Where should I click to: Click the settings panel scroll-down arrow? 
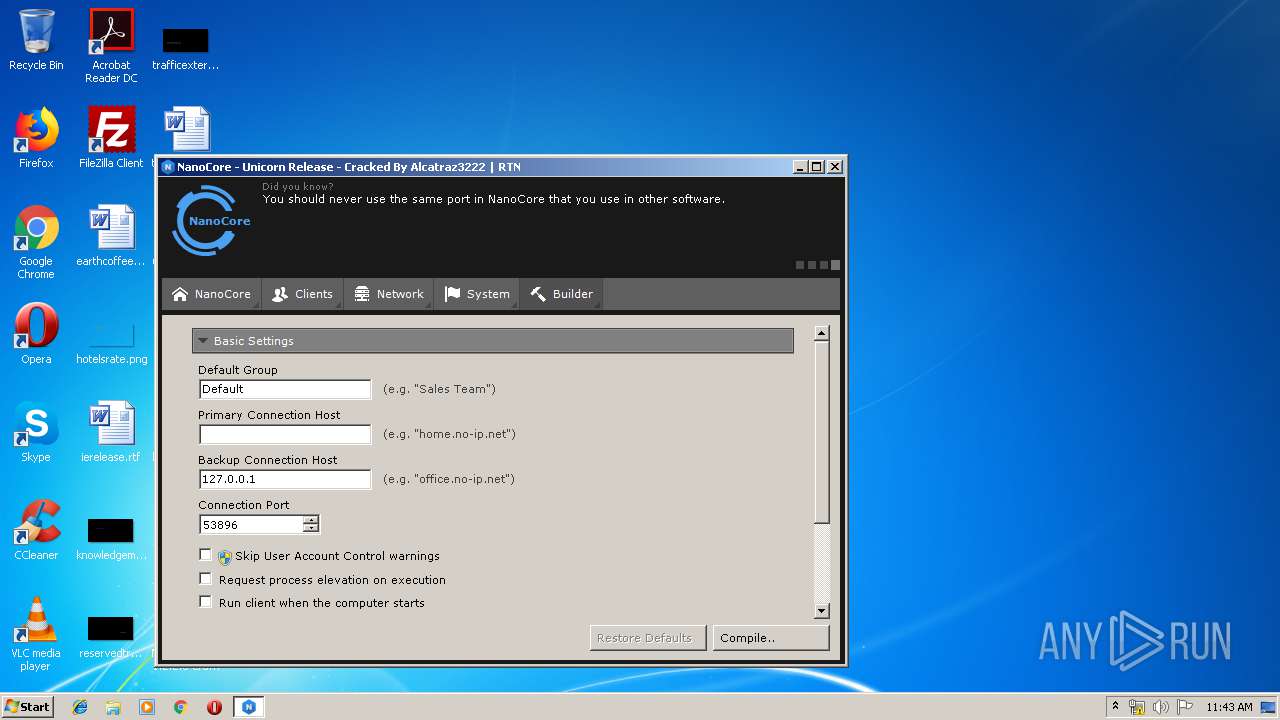[x=822, y=611]
